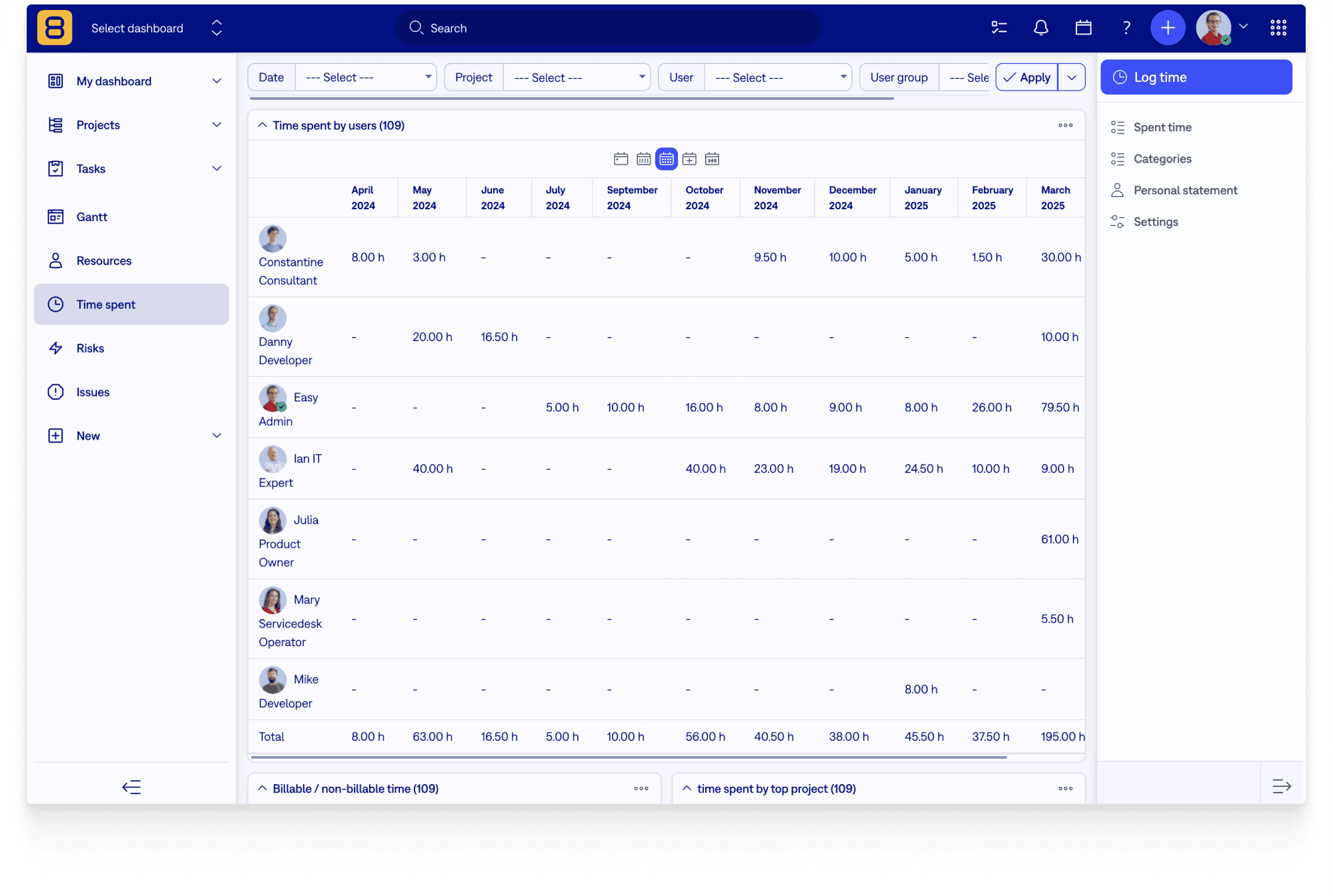This screenshot has width=1333, height=896.
Task: Click the clock icon beside Time spent
Action: coord(56,304)
